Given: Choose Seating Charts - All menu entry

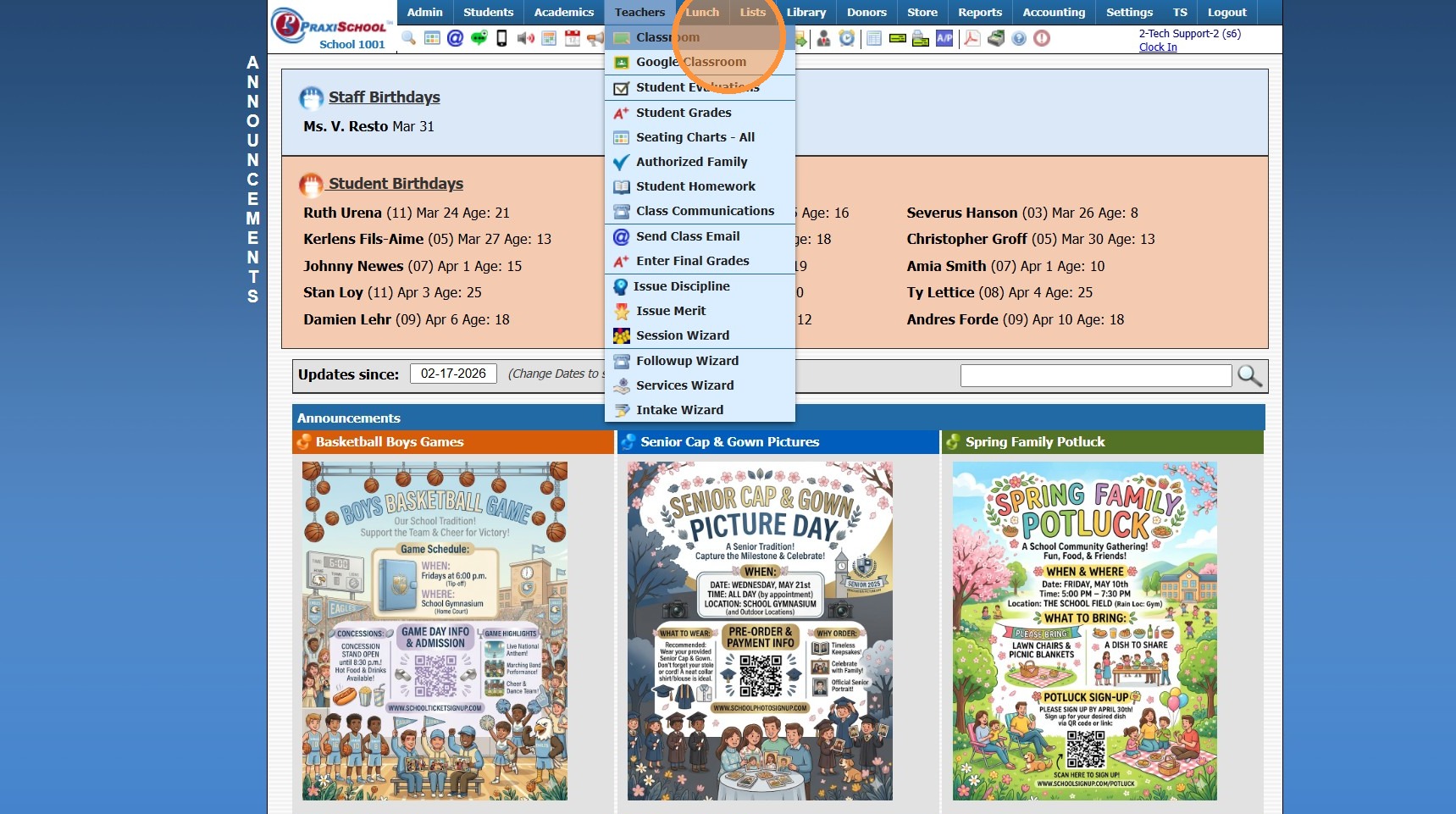Looking at the screenshot, I should [x=700, y=137].
